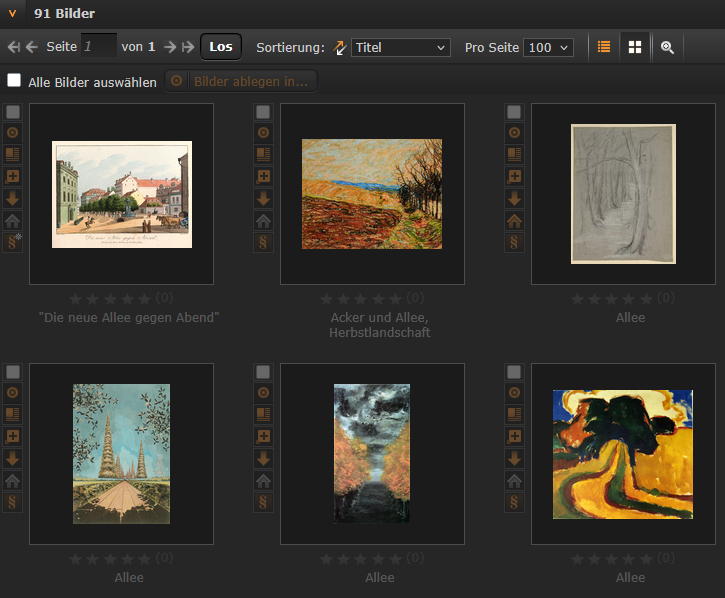
Task: Show § copyright for 'Acker und Allee, Herbstlandschaft'
Action: [x=263, y=242]
